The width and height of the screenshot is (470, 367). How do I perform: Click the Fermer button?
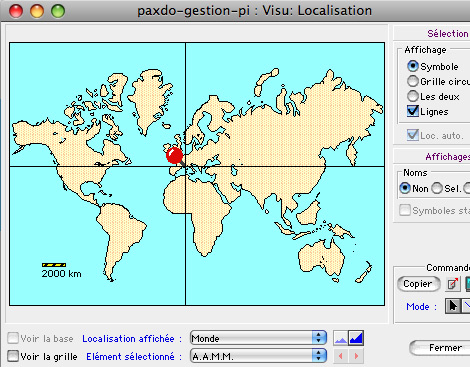(440, 348)
